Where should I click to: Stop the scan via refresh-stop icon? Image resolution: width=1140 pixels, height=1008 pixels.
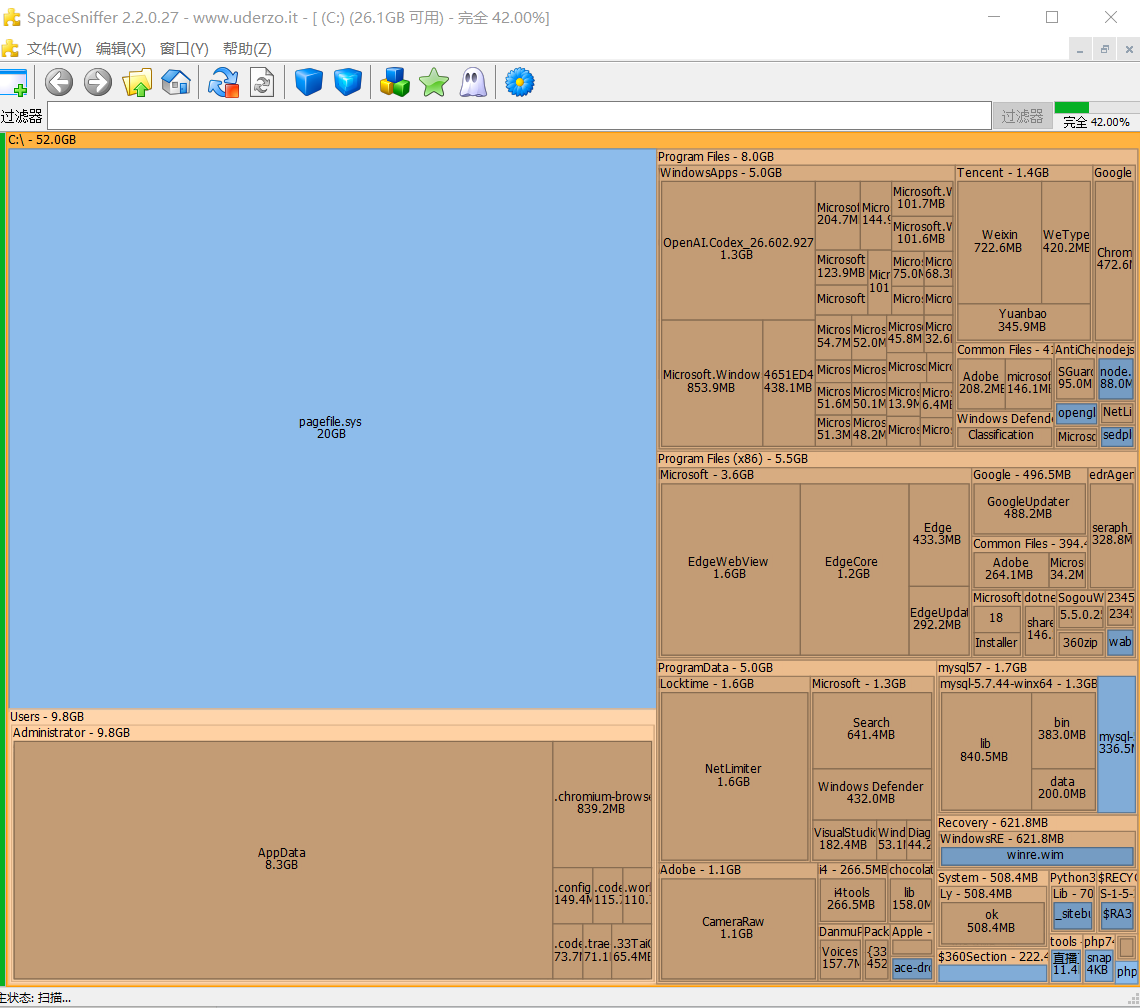click(x=223, y=82)
